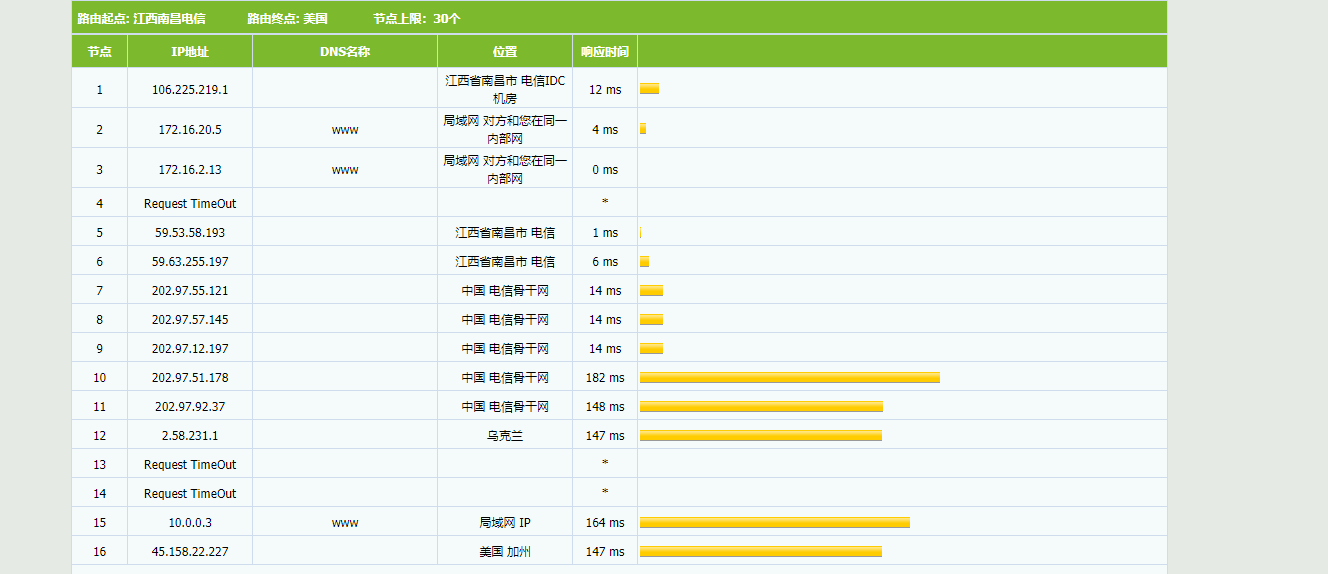
Task: Select IP address 10.0.0.3
Action: 190,522
